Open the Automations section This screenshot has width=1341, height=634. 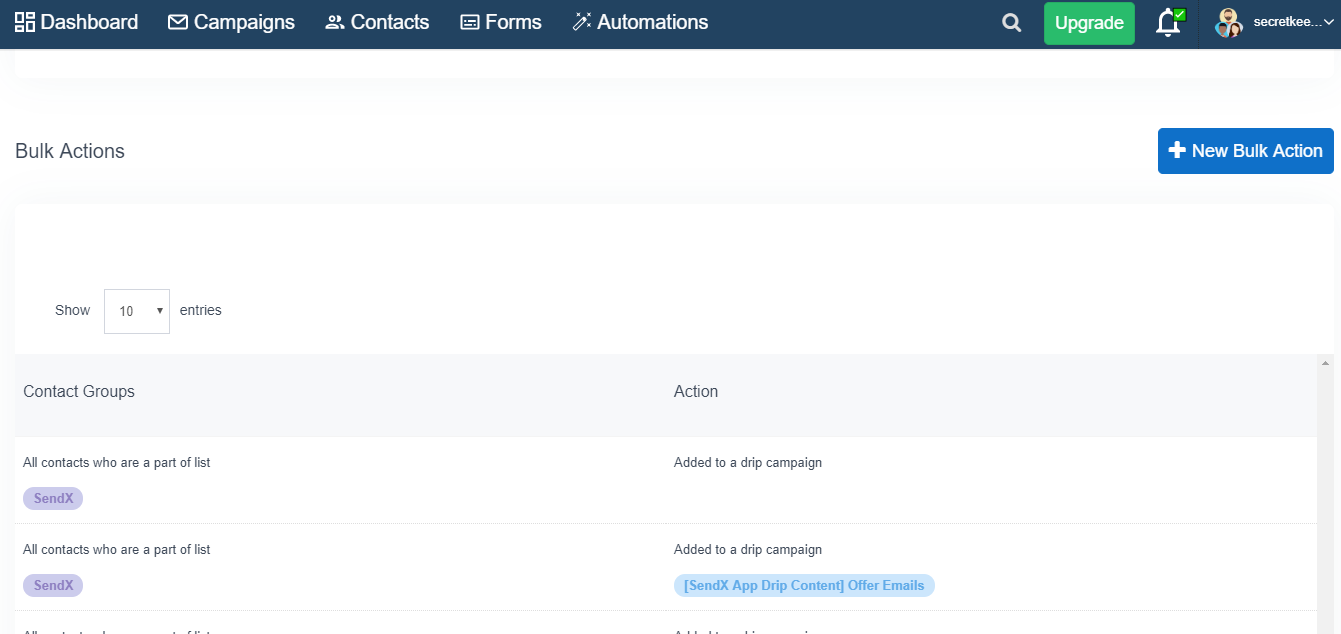pos(640,22)
